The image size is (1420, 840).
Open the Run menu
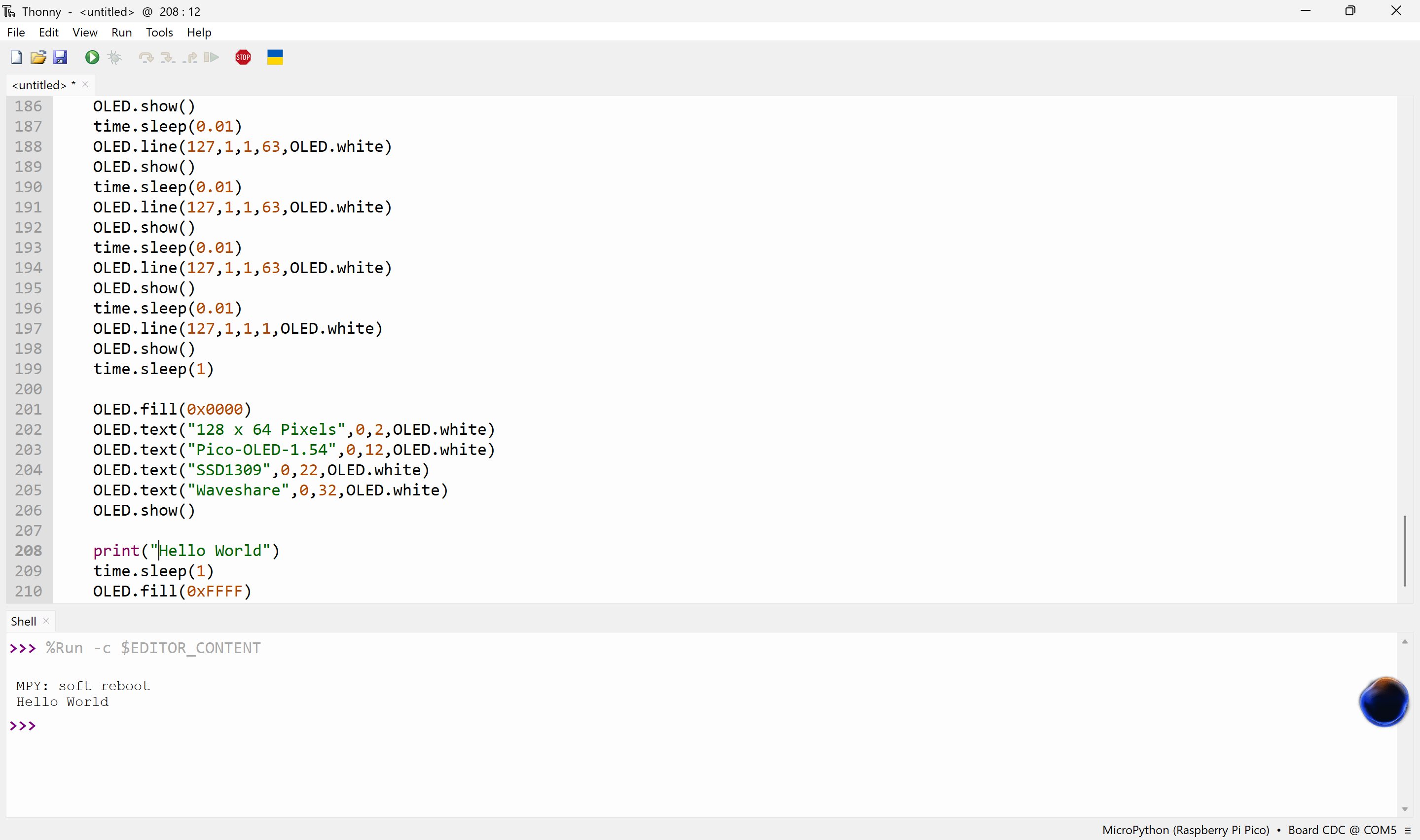[121, 32]
